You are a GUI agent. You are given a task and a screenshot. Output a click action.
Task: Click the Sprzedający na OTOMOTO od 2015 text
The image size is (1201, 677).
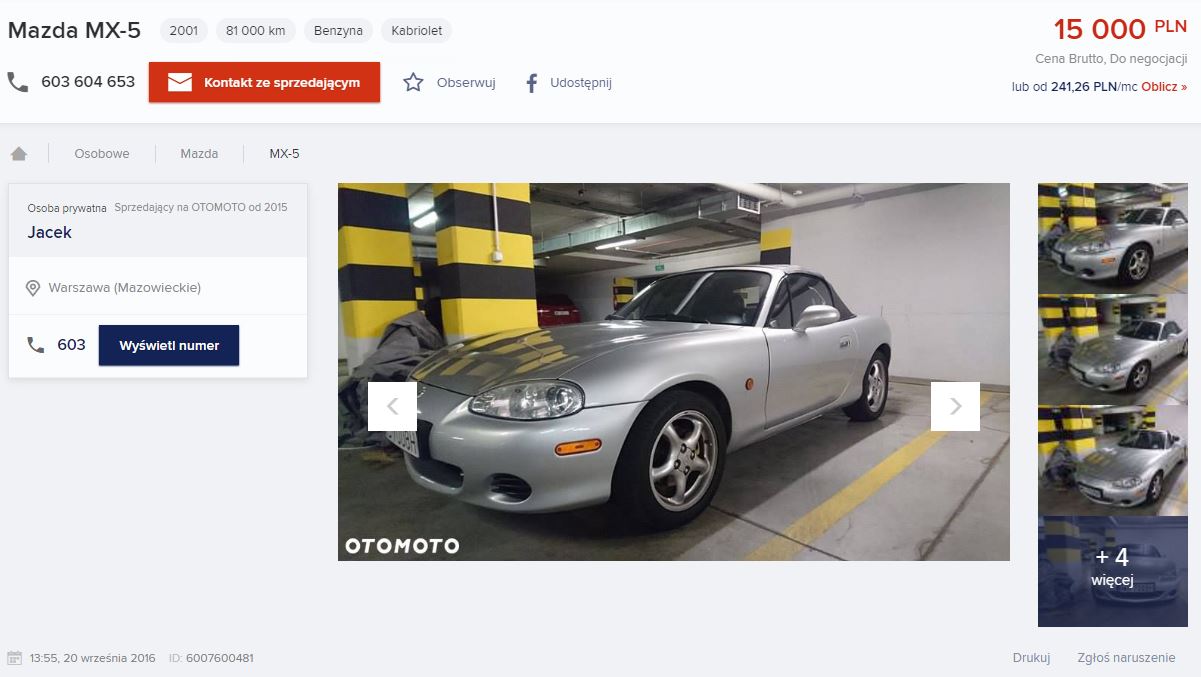point(201,208)
